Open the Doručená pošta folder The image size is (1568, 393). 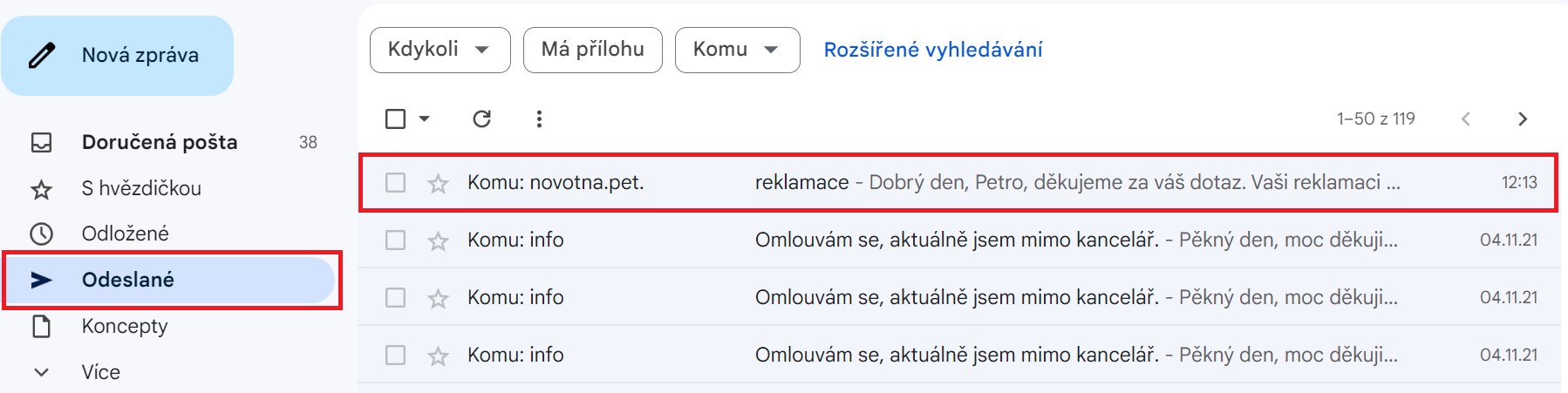[159, 142]
